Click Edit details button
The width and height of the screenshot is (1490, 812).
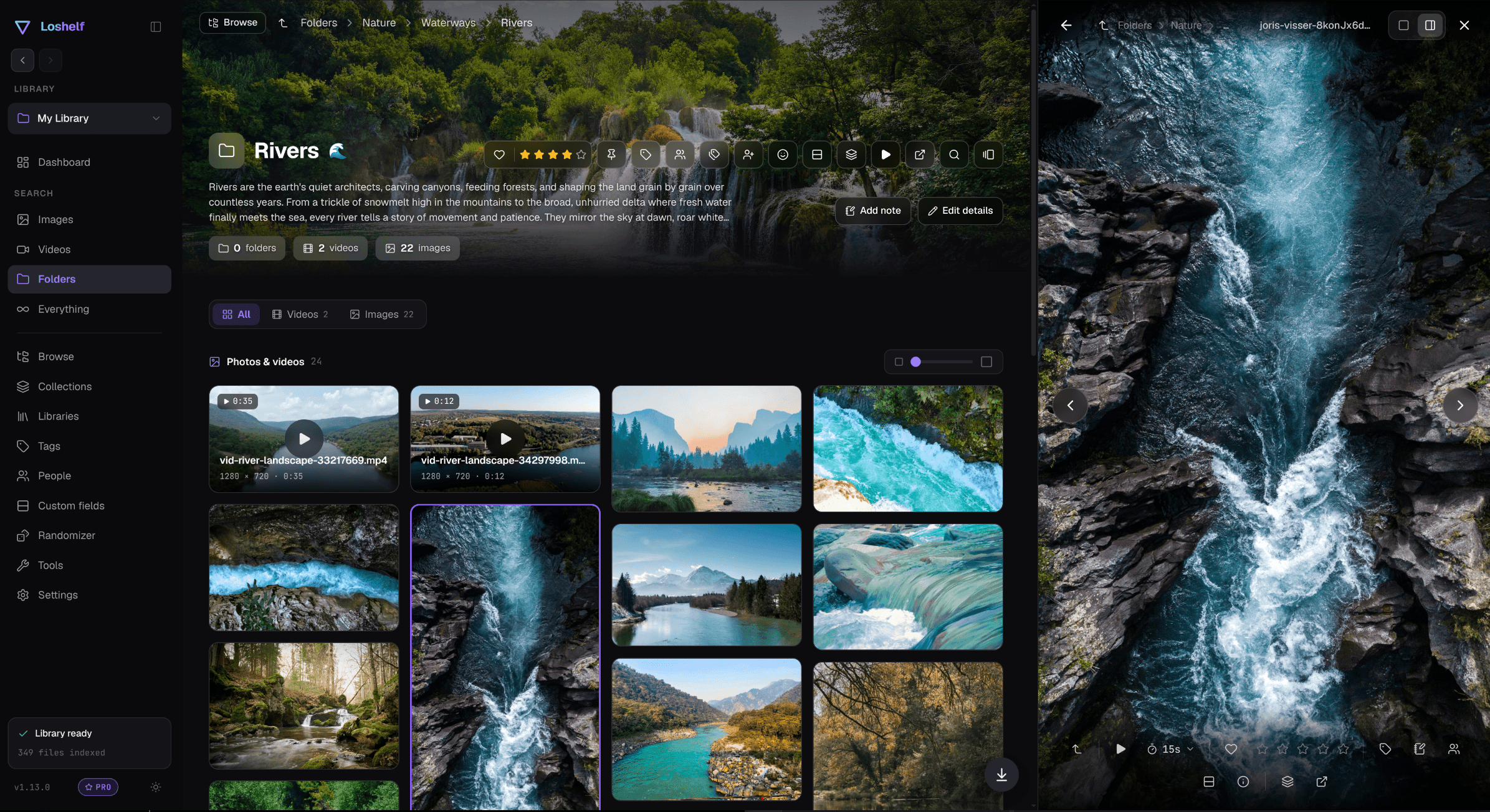tap(960, 211)
